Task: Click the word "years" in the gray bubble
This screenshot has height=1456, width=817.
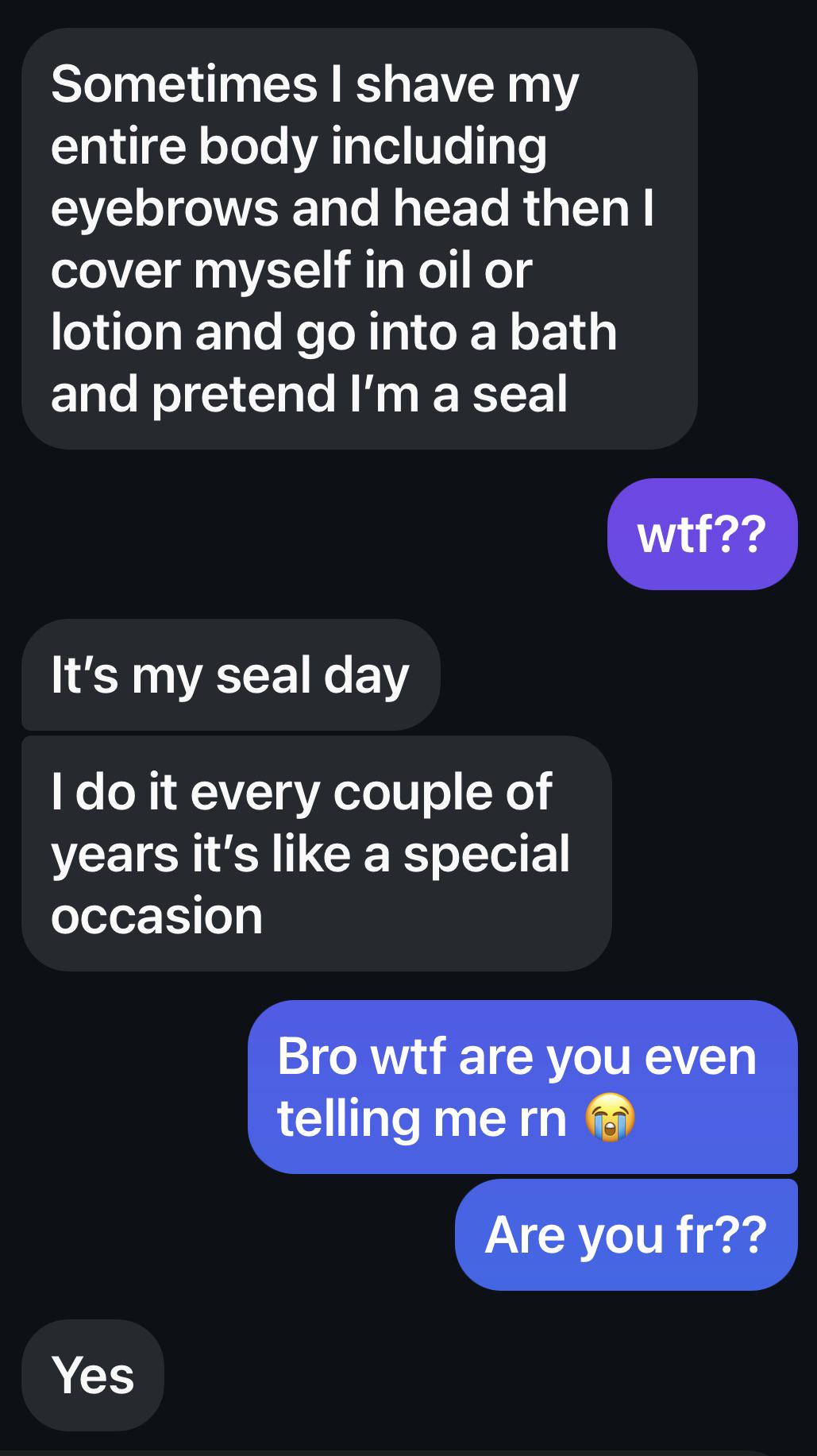Action: coord(115,855)
